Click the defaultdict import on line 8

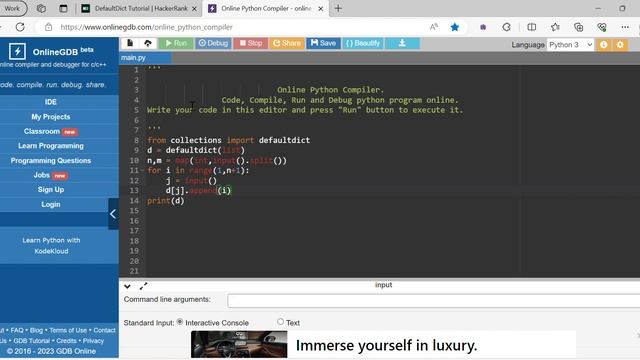[x=284, y=140]
